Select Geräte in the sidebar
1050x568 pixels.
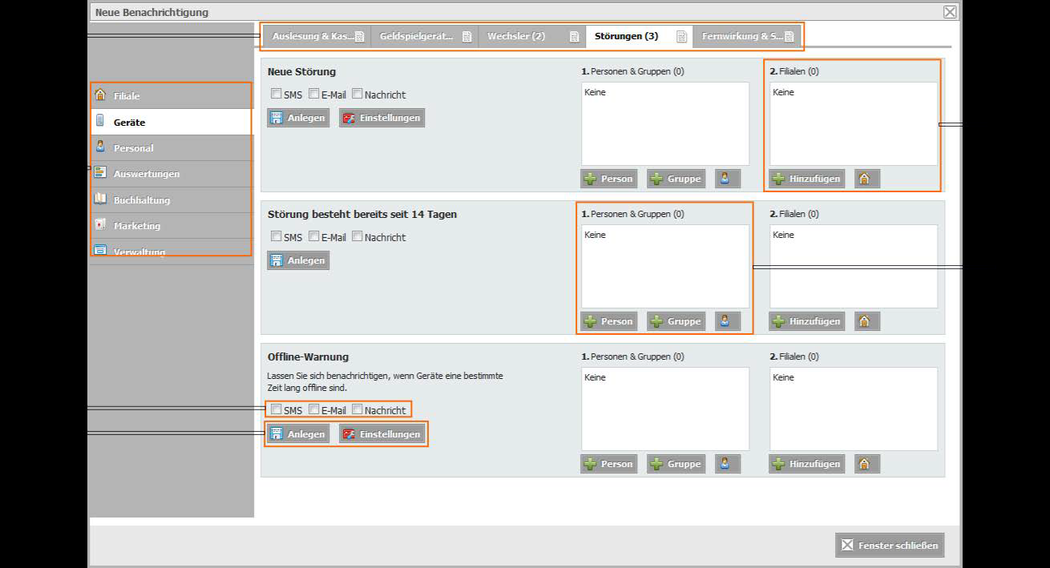pyautogui.click(x=171, y=122)
